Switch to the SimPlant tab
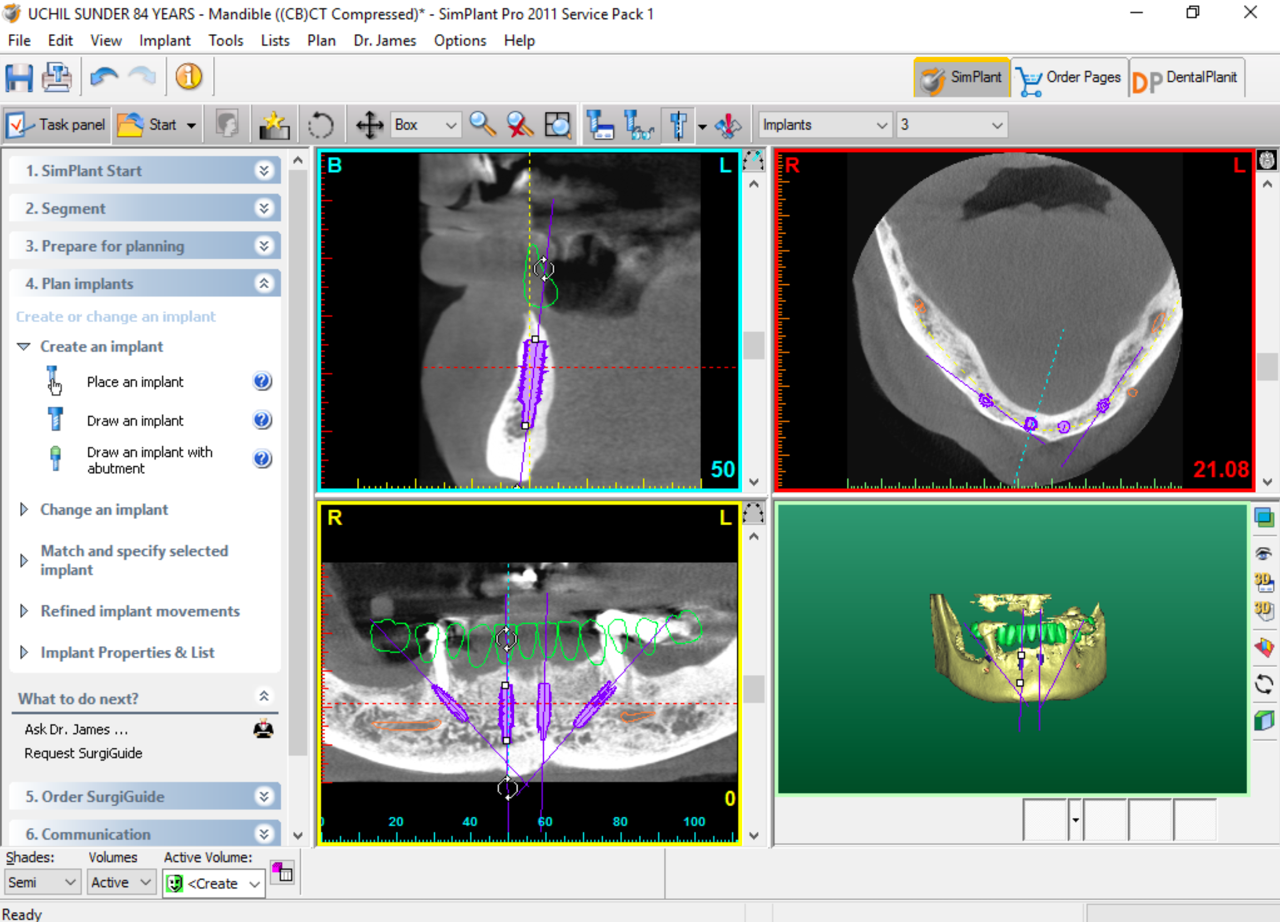The height and width of the screenshot is (922, 1280). (x=961, y=77)
